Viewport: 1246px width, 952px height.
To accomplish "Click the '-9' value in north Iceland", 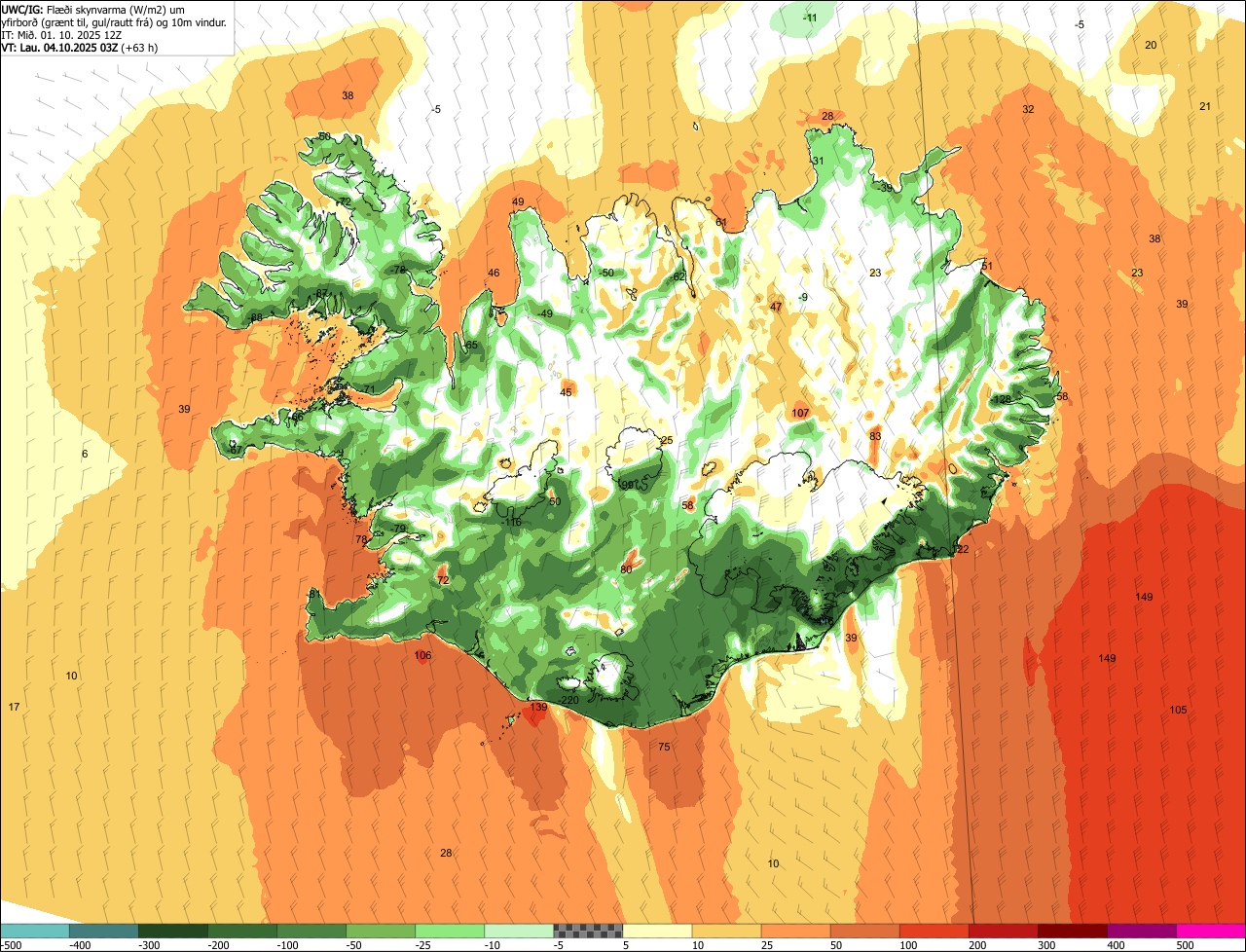I will point(803,297).
